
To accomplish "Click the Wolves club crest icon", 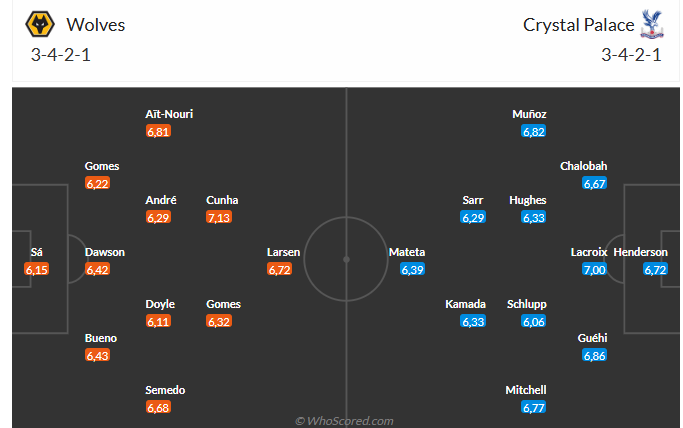I will (x=40, y=24).
